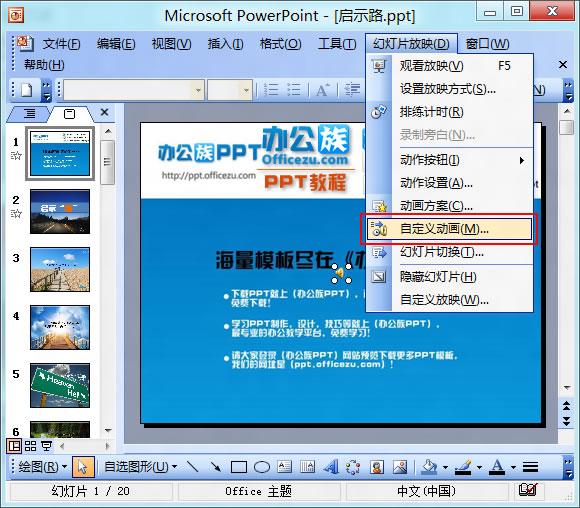The height and width of the screenshot is (508, 580).
Task: Click slide 4 thumbnail
Action: (x=60, y=327)
